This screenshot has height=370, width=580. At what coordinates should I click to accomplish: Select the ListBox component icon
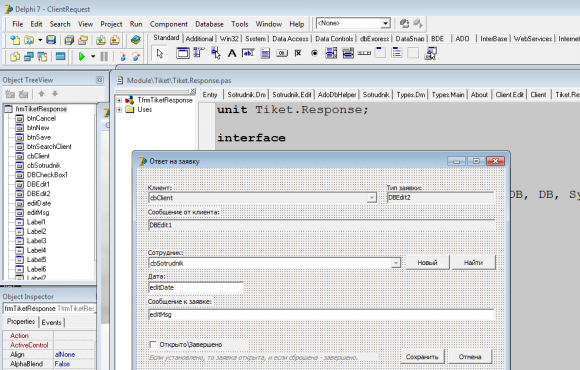point(331,53)
